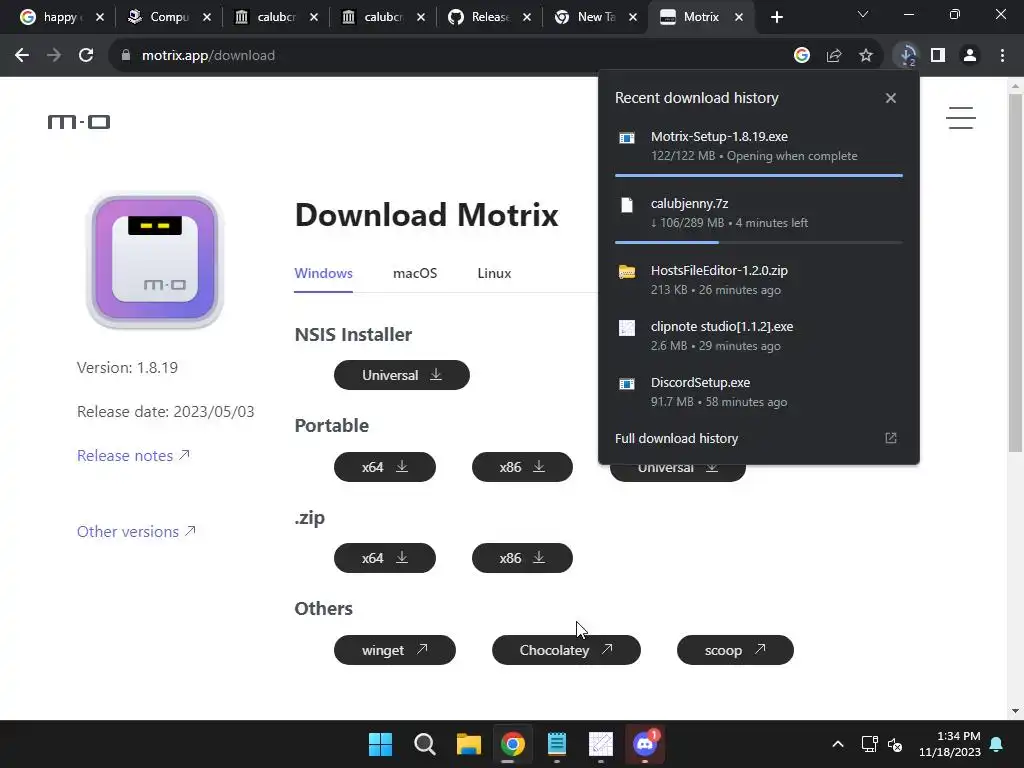
Task: Select the Windows platform tab
Action: 323,273
